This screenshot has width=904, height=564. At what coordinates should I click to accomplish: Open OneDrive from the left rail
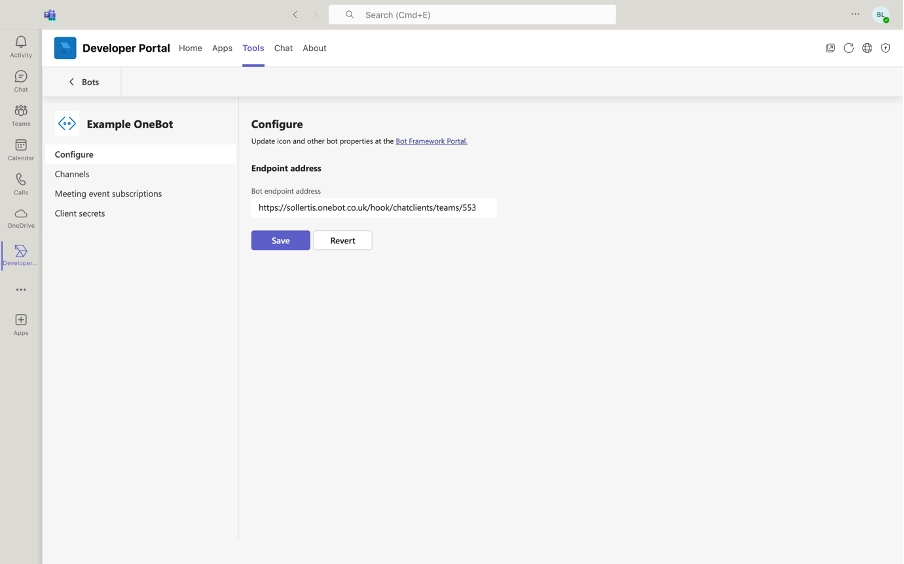click(x=21, y=218)
